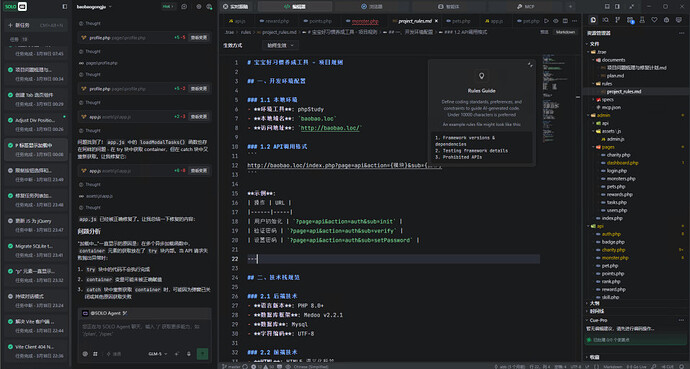
Task: Click the collapse-expand arrows icon in title bar
Action: click(x=632, y=7)
